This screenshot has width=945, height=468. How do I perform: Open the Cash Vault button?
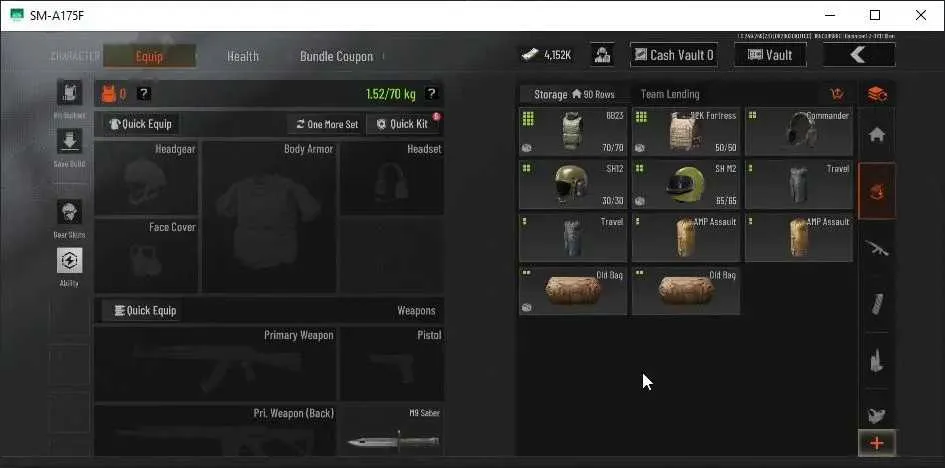pyautogui.click(x=674, y=55)
